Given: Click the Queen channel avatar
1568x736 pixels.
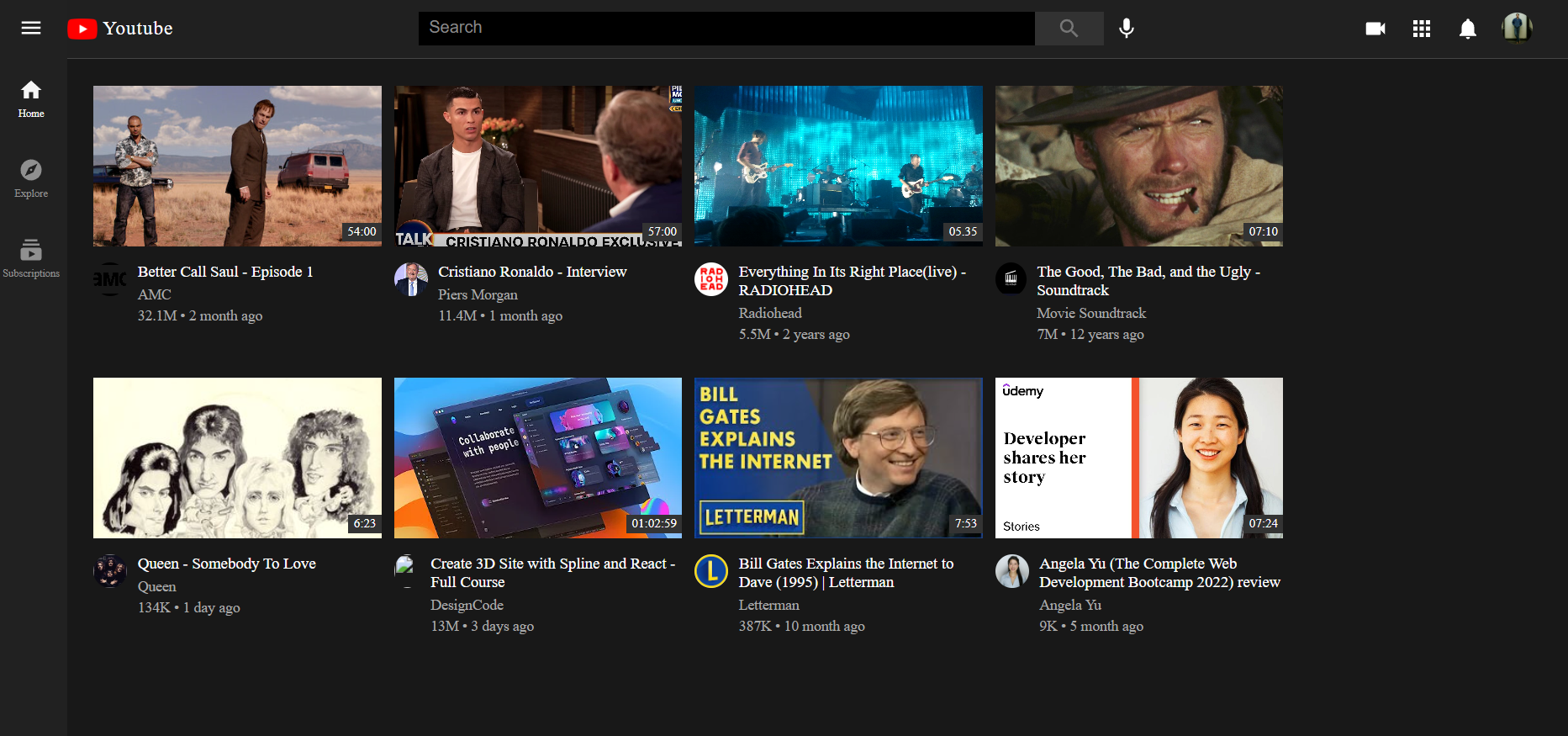Looking at the screenshot, I should click(110, 571).
